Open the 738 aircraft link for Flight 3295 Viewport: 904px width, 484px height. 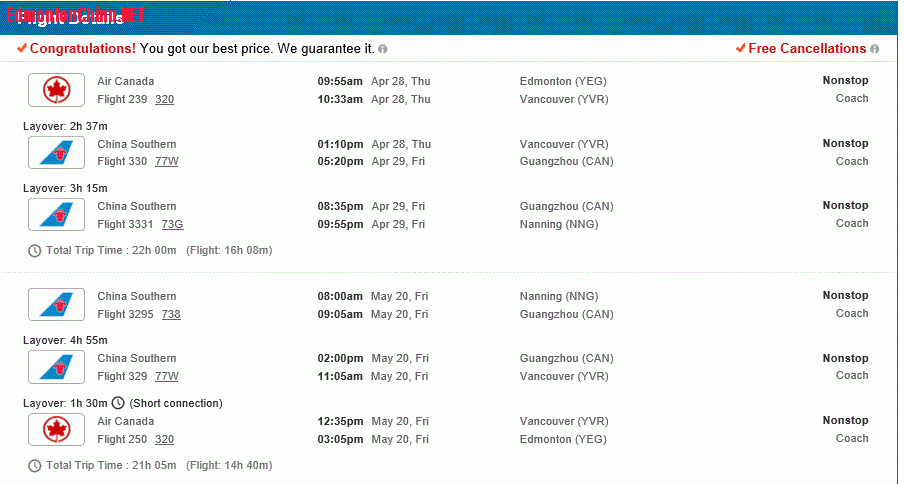(171, 314)
